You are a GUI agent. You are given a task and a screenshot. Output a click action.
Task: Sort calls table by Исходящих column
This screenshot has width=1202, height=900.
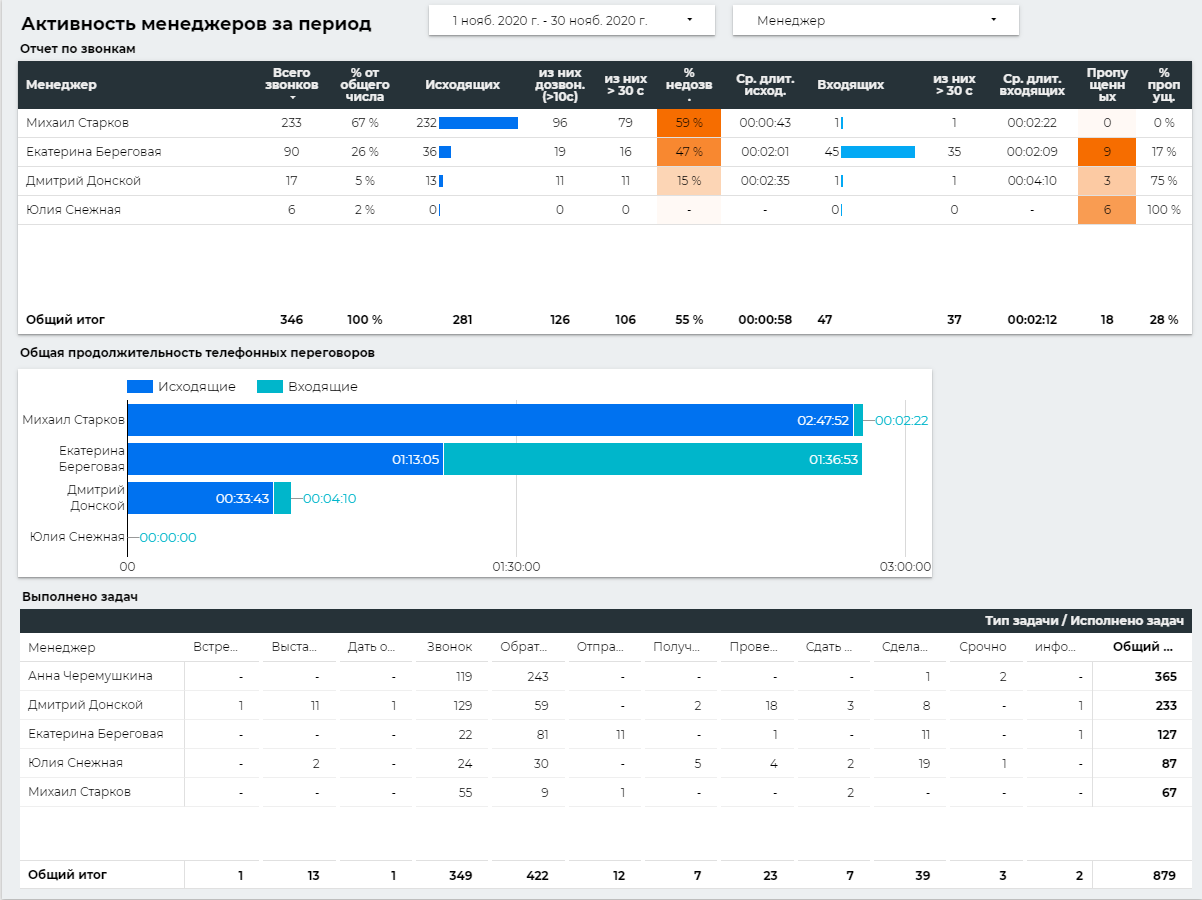462,85
